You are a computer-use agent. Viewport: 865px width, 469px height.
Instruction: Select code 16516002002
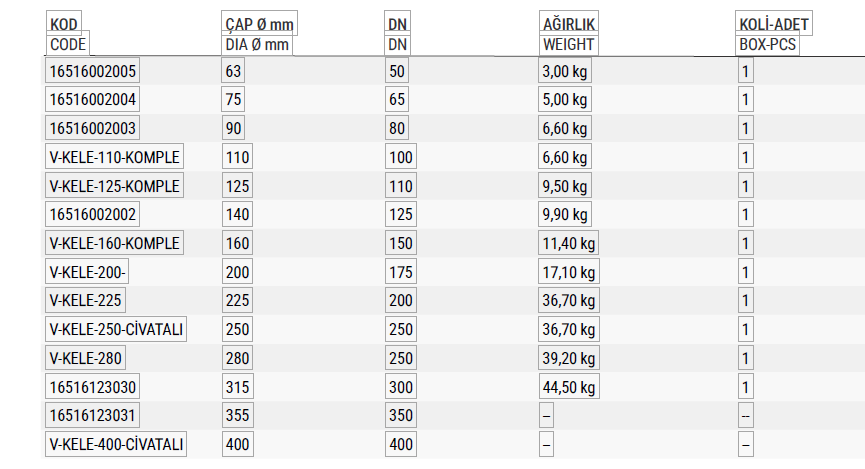click(92, 214)
